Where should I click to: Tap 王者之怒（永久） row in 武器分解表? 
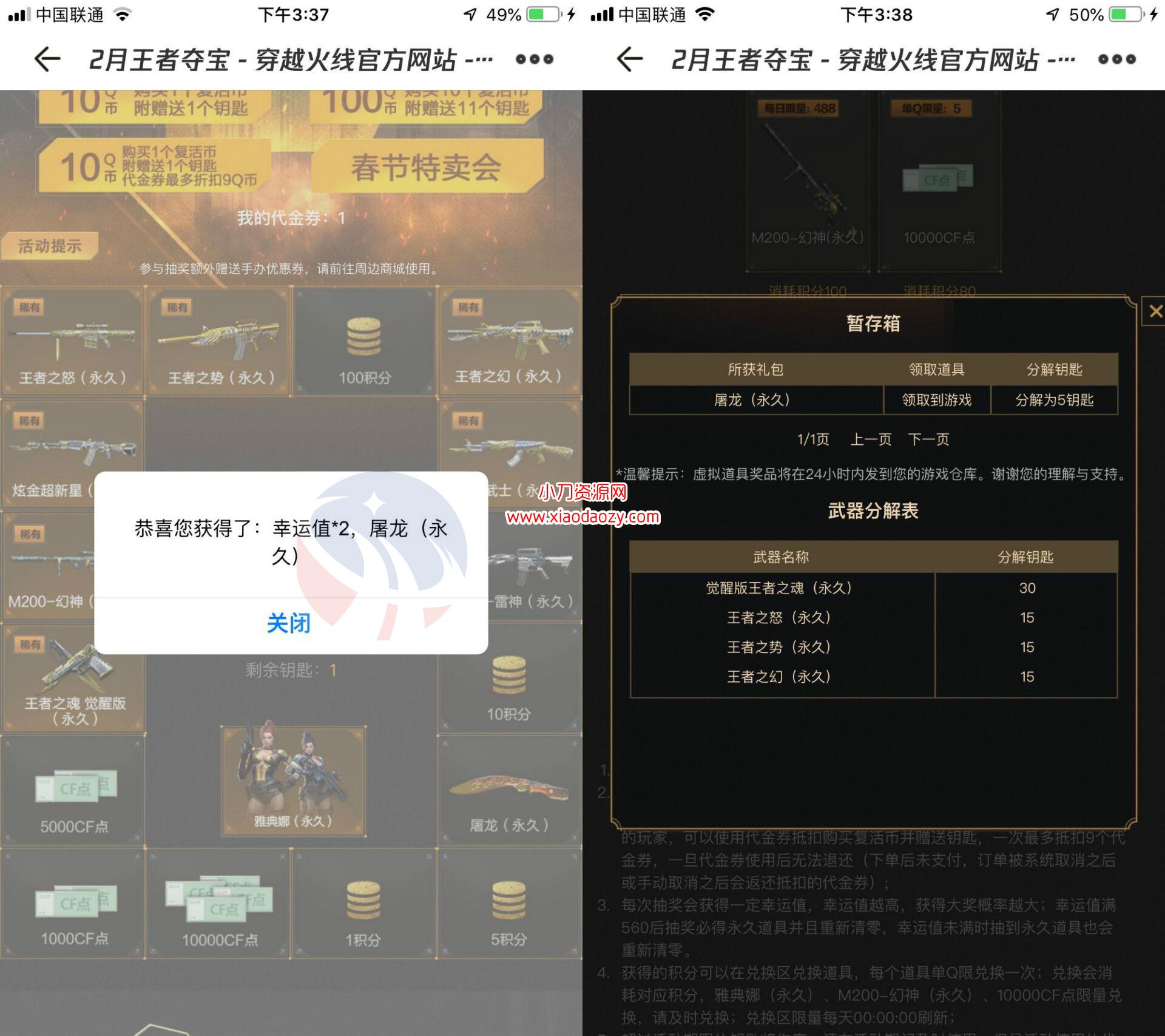[x=874, y=618]
